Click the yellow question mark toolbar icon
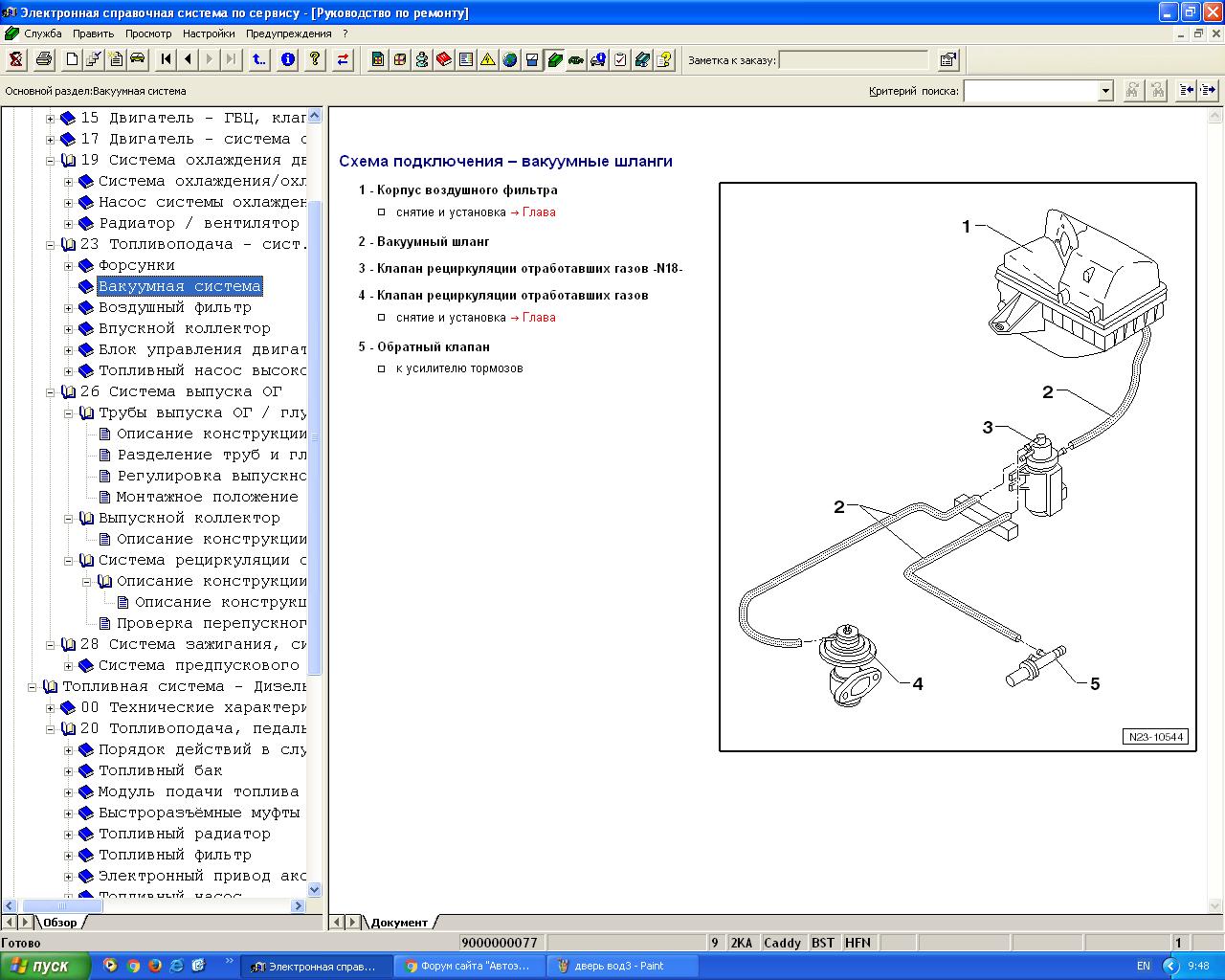The width and height of the screenshot is (1225, 980). [x=314, y=59]
